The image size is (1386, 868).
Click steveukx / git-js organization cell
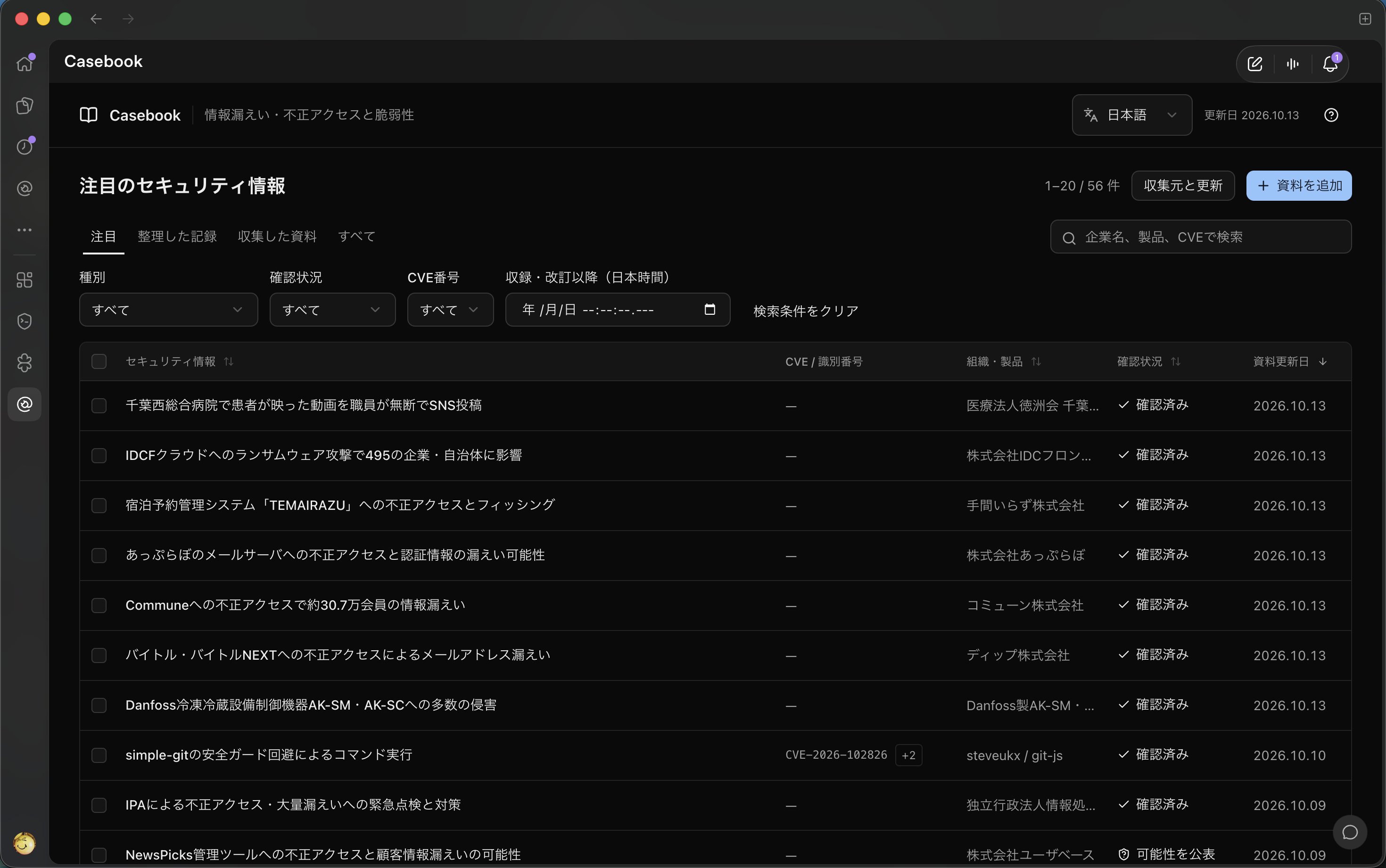tap(1014, 755)
